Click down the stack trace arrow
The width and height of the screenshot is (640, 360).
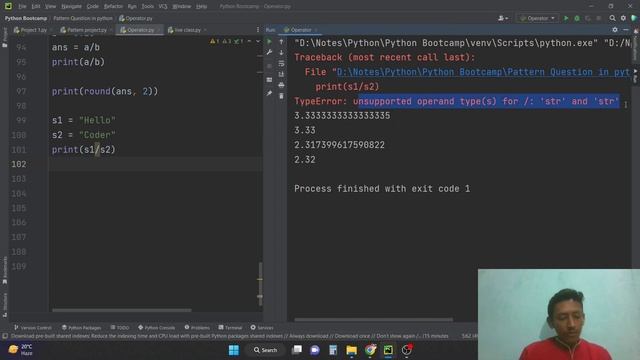click(x=281, y=52)
